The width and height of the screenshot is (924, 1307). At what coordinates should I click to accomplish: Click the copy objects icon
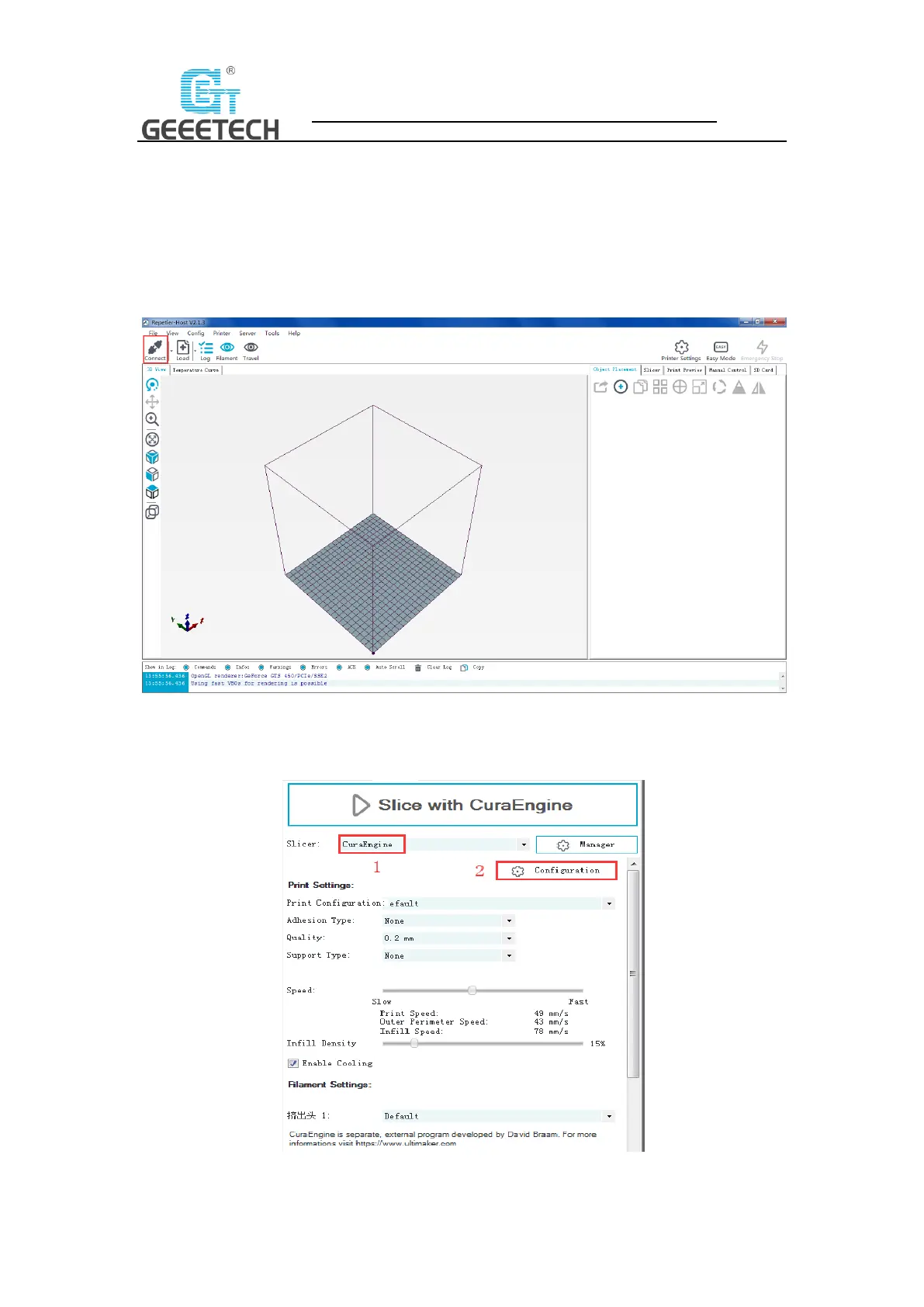640,387
